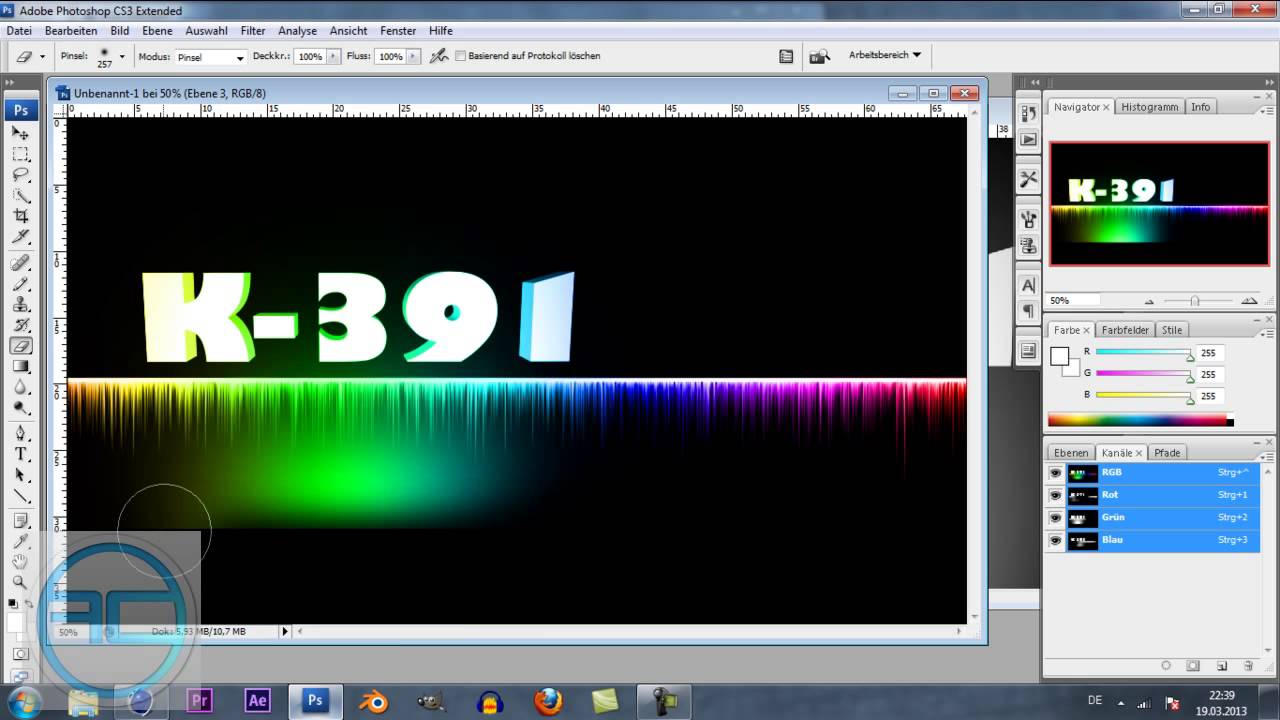Open the Actions panel icon in dock
This screenshot has width=1280, height=720.
1028,140
